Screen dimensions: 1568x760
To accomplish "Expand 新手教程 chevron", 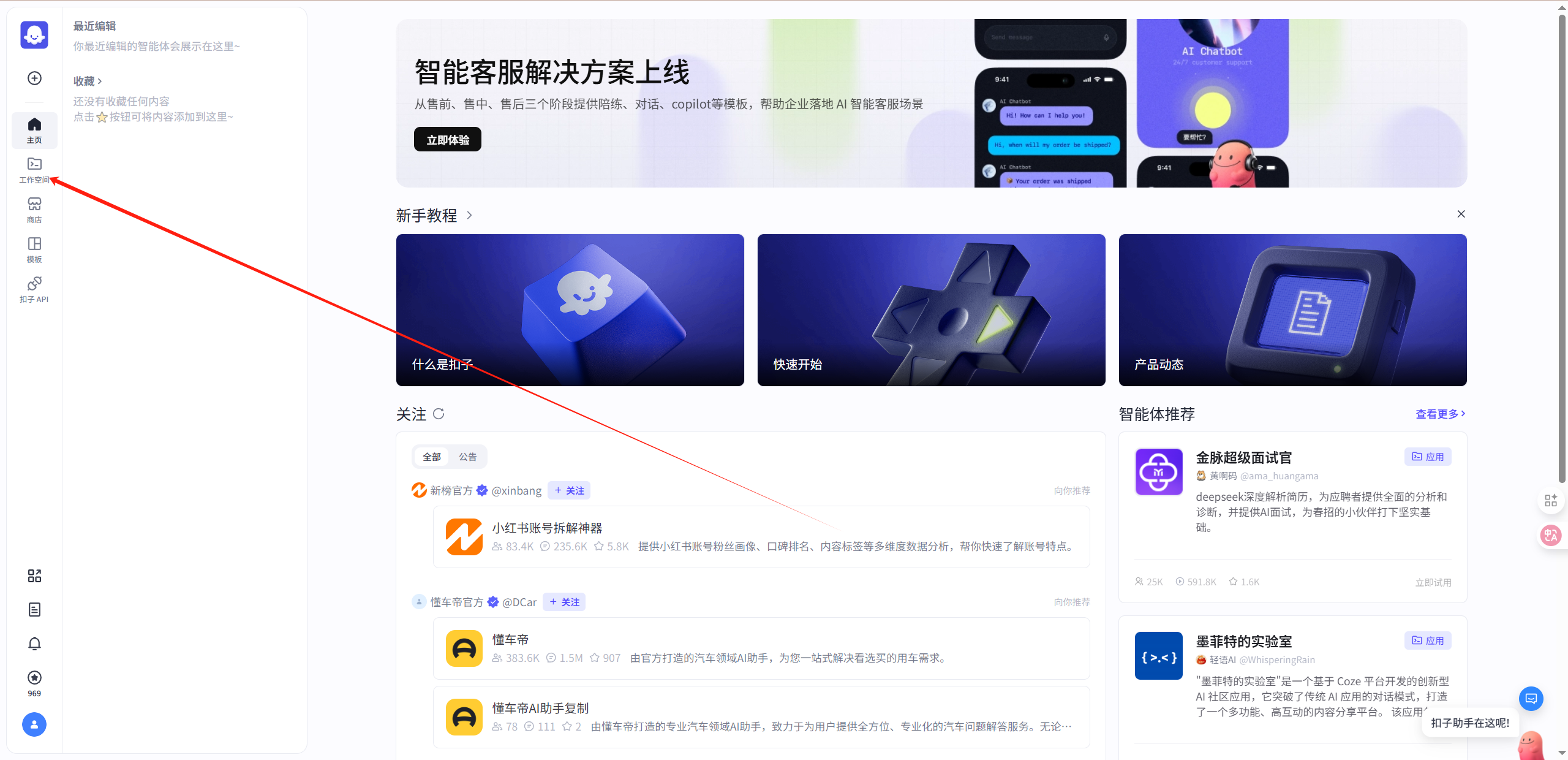I will coord(470,215).
